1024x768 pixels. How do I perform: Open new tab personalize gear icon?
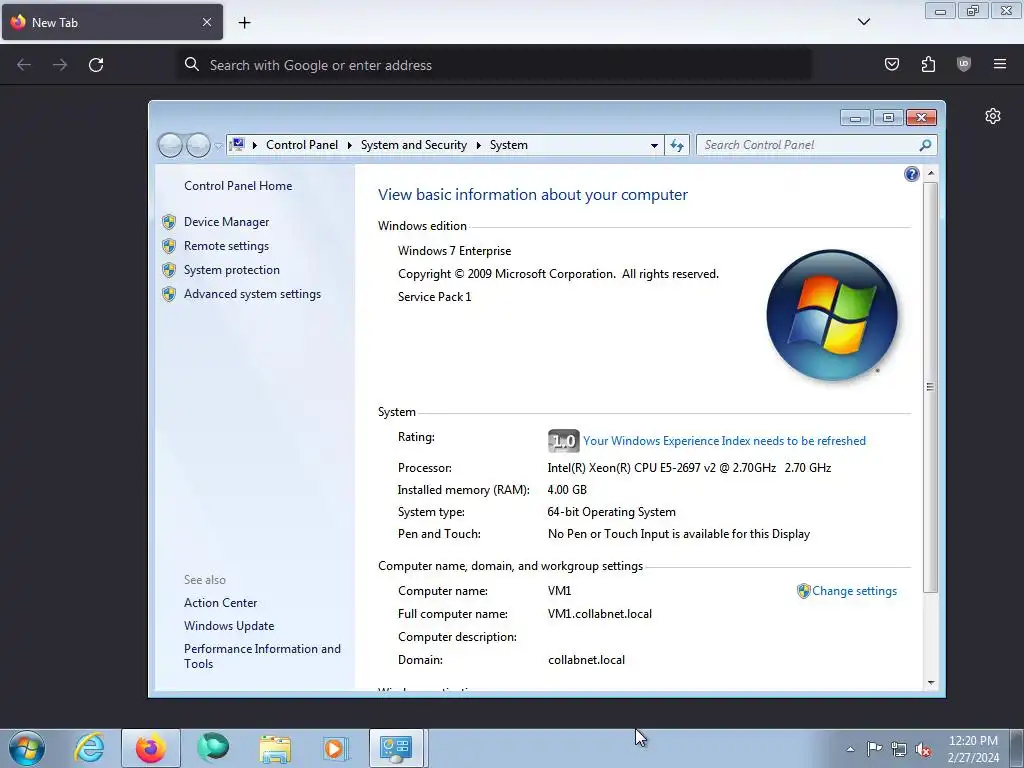[993, 116]
